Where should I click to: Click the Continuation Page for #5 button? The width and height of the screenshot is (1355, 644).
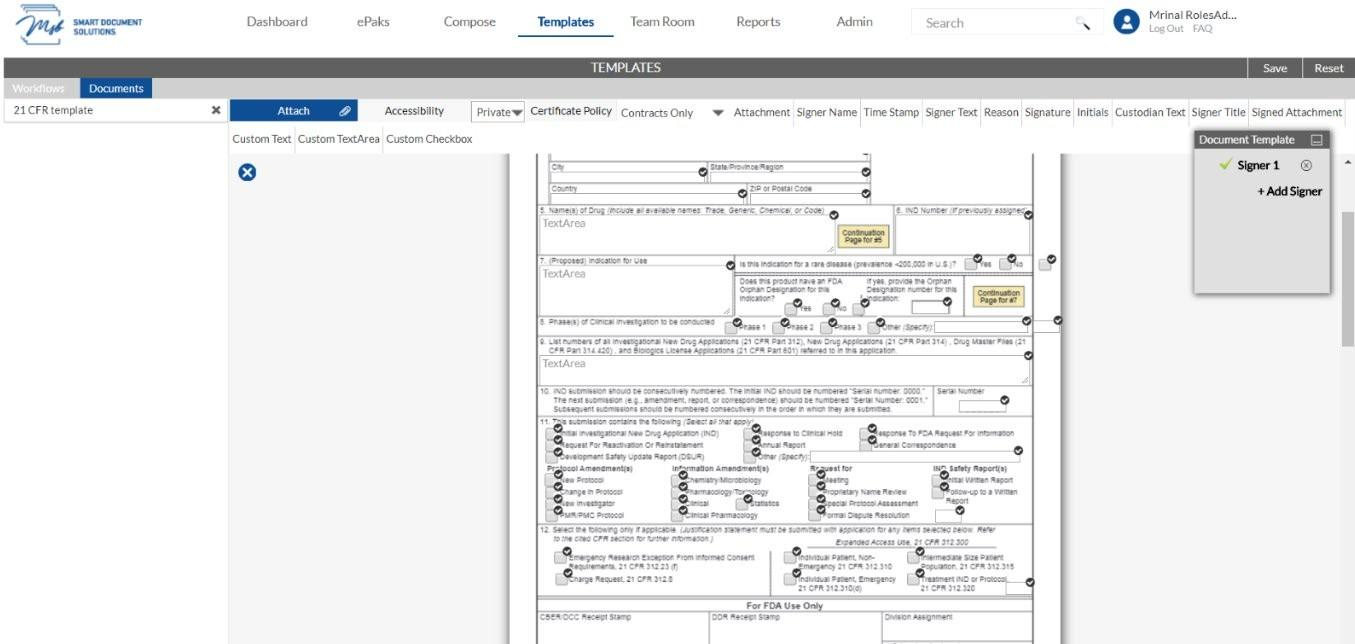(864, 236)
